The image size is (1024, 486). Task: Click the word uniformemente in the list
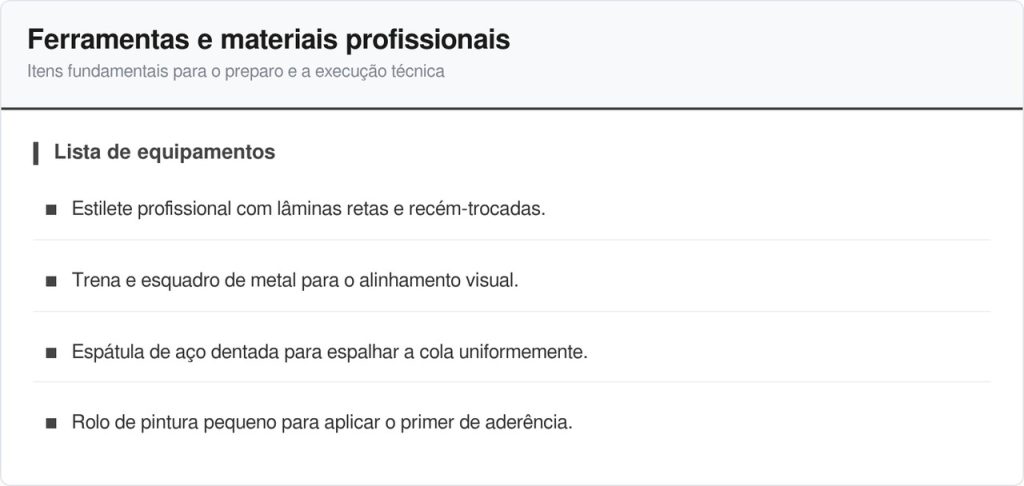click(x=526, y=352)
